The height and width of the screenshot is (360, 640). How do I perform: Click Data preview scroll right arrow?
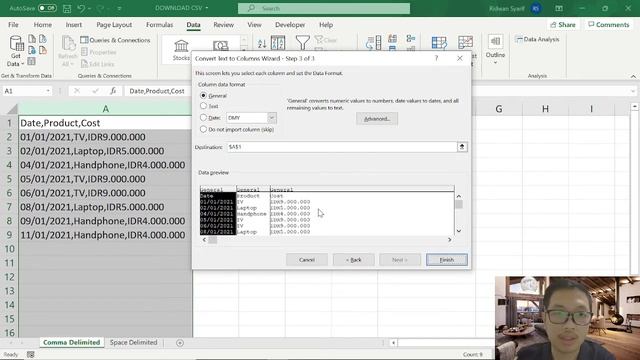click(x=449, y=240)
